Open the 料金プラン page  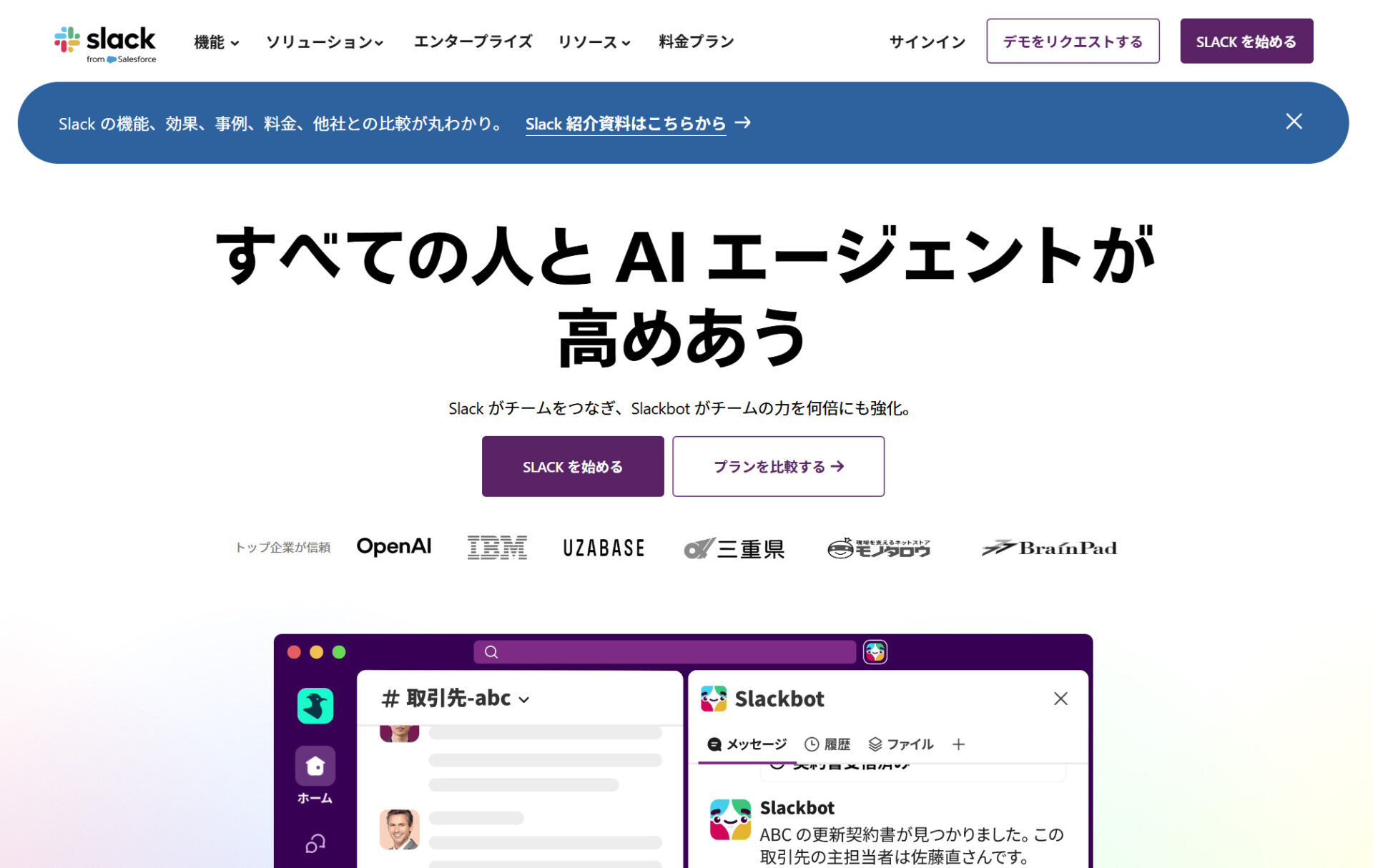(697, 41)
